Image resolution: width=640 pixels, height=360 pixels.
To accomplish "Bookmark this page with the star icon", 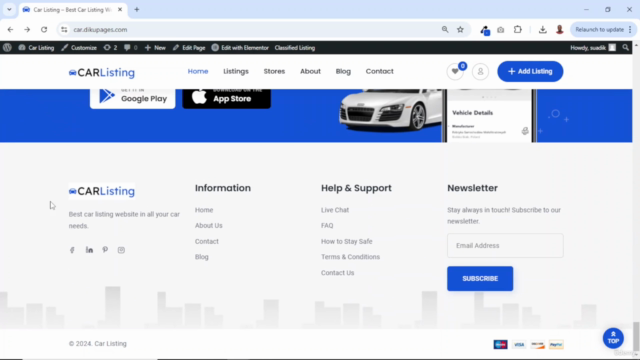I will 460,29.
